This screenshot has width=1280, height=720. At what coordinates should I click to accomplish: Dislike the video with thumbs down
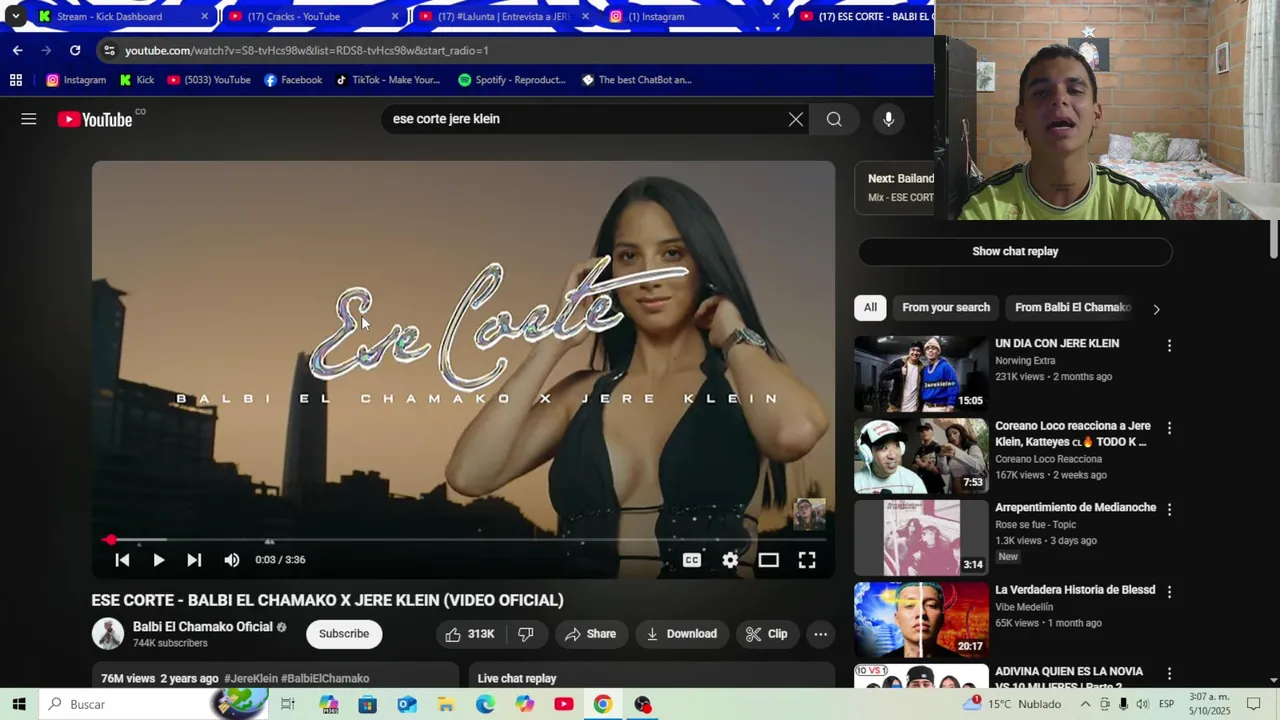point(526,634)
